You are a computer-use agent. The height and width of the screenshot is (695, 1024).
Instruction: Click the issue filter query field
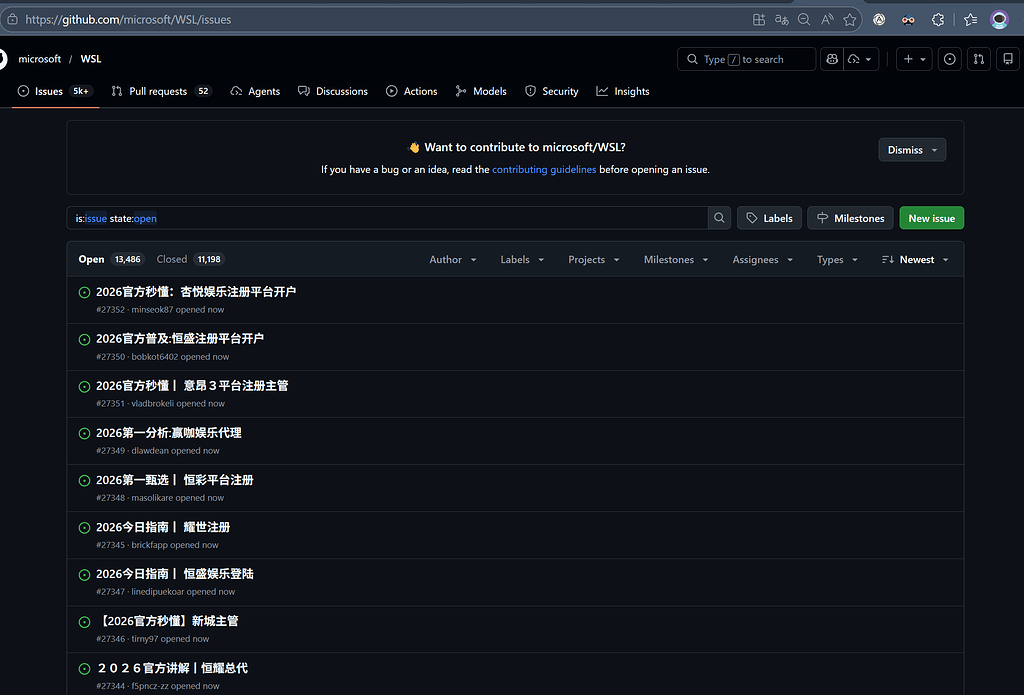tap(387, 218)
